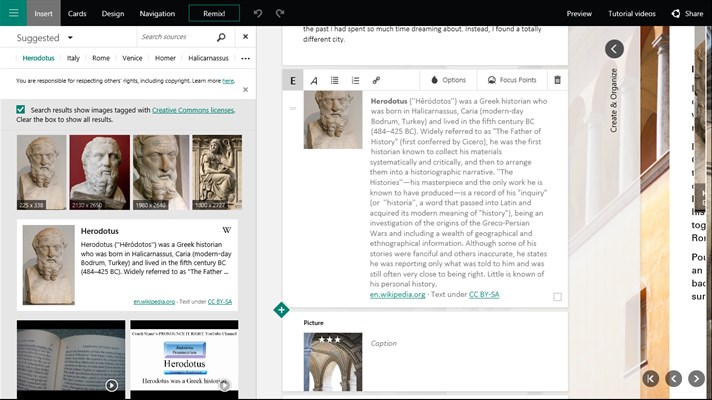The width and height of the screenshot is (712, 400).
Task: Select the Rome suggestion
Action: click(101, 58)
